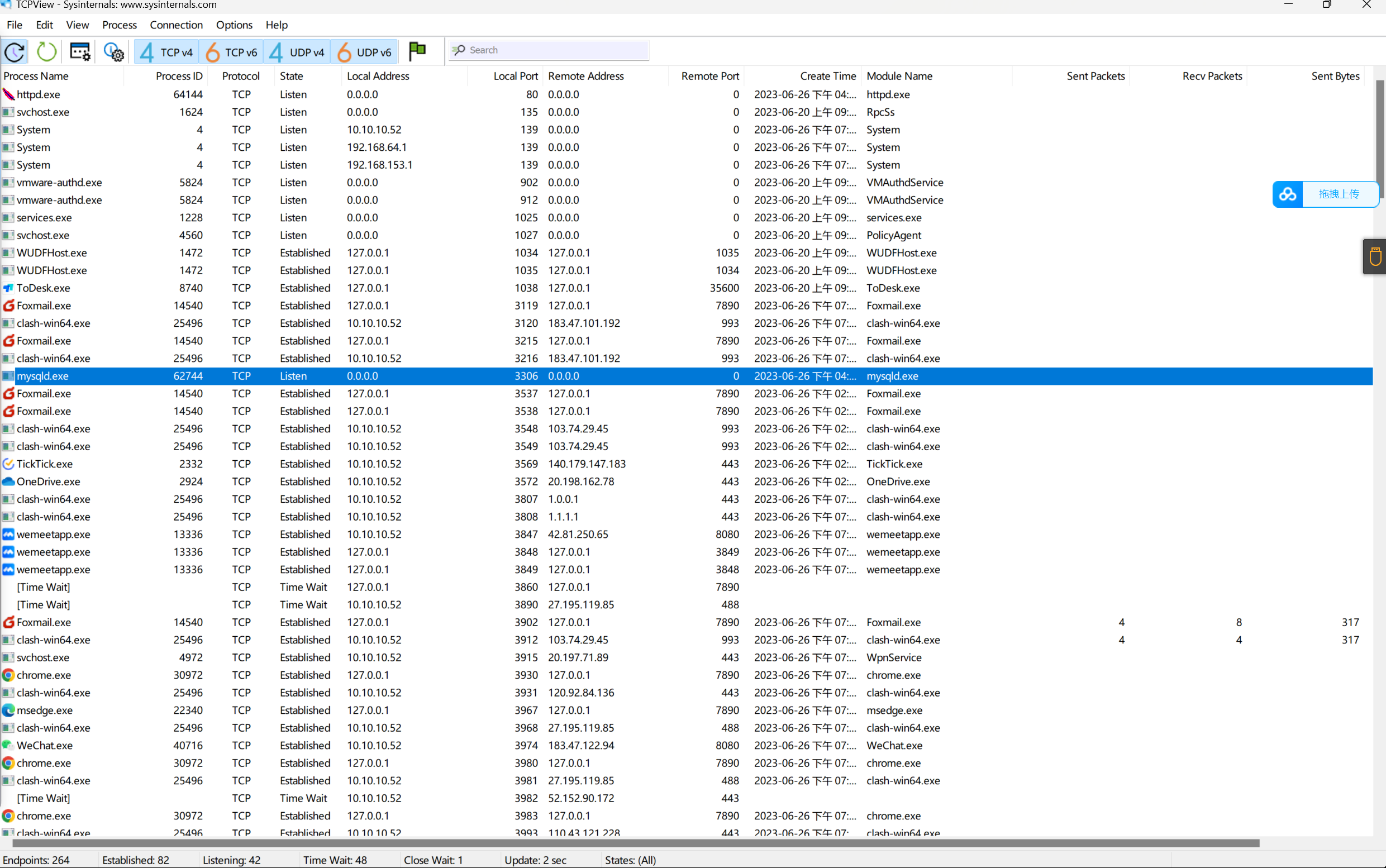Click the cloud icon beside 拖拽上传
1386x868 pixels.
click(x=1287, y=194)
